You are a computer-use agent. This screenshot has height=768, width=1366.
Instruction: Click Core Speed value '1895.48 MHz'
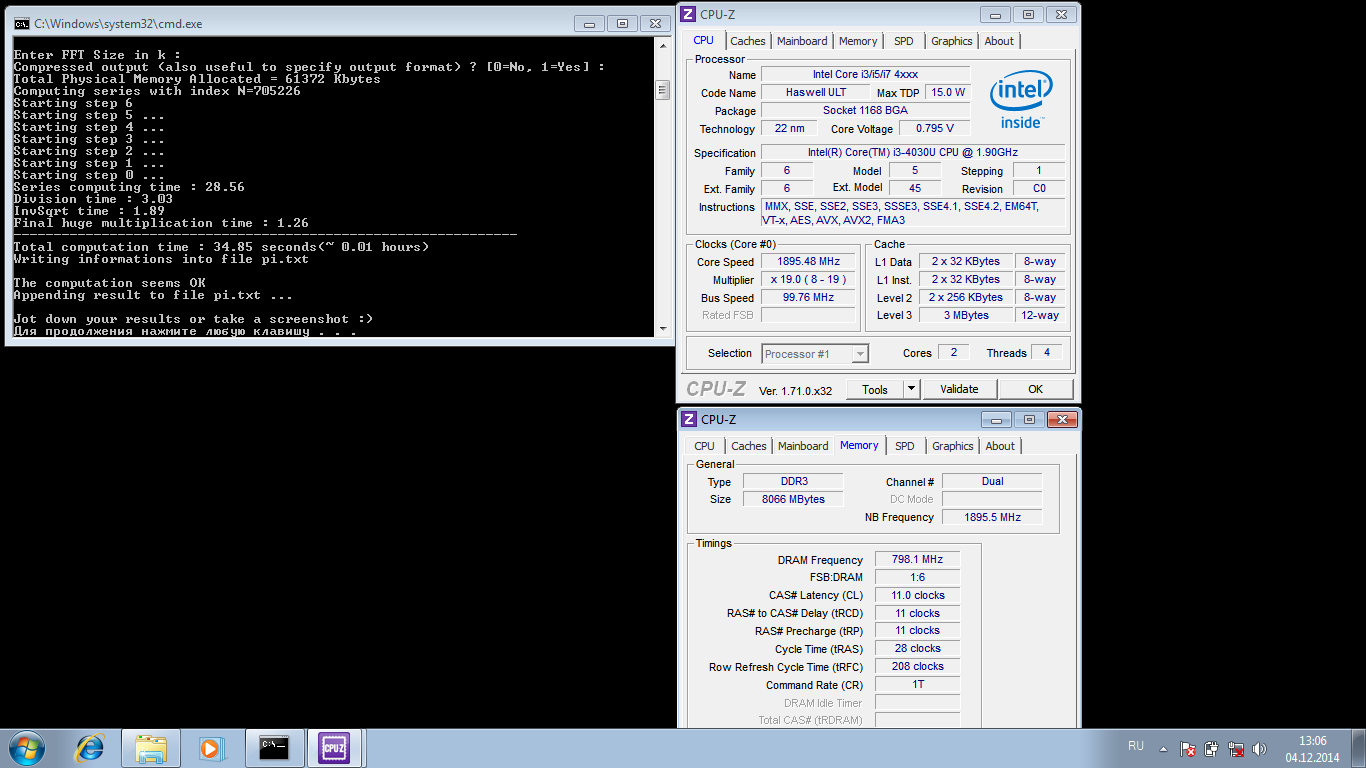(810, 261)
